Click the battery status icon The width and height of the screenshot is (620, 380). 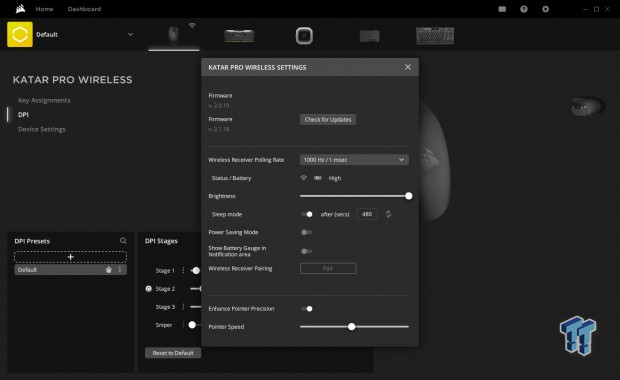coord(318,178)
